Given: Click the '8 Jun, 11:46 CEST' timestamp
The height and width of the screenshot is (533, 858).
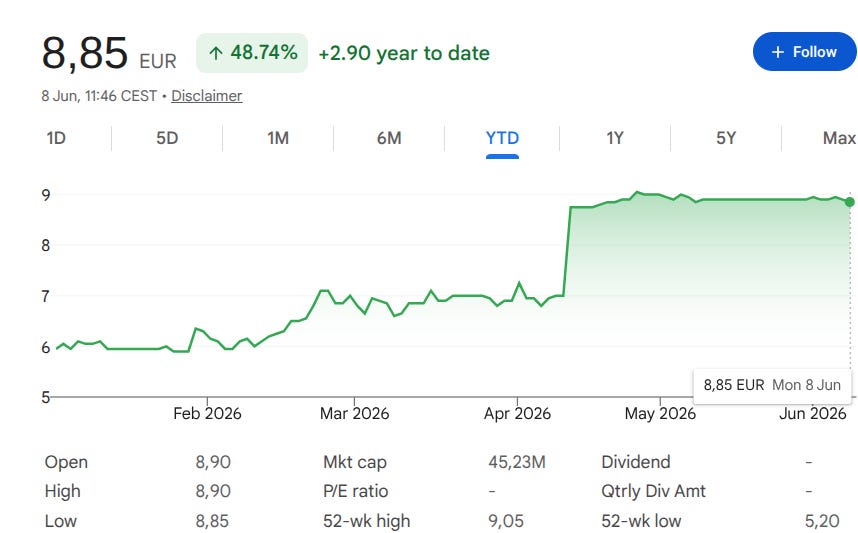Looking at the screenshot, I should click(x=99, y=96).
